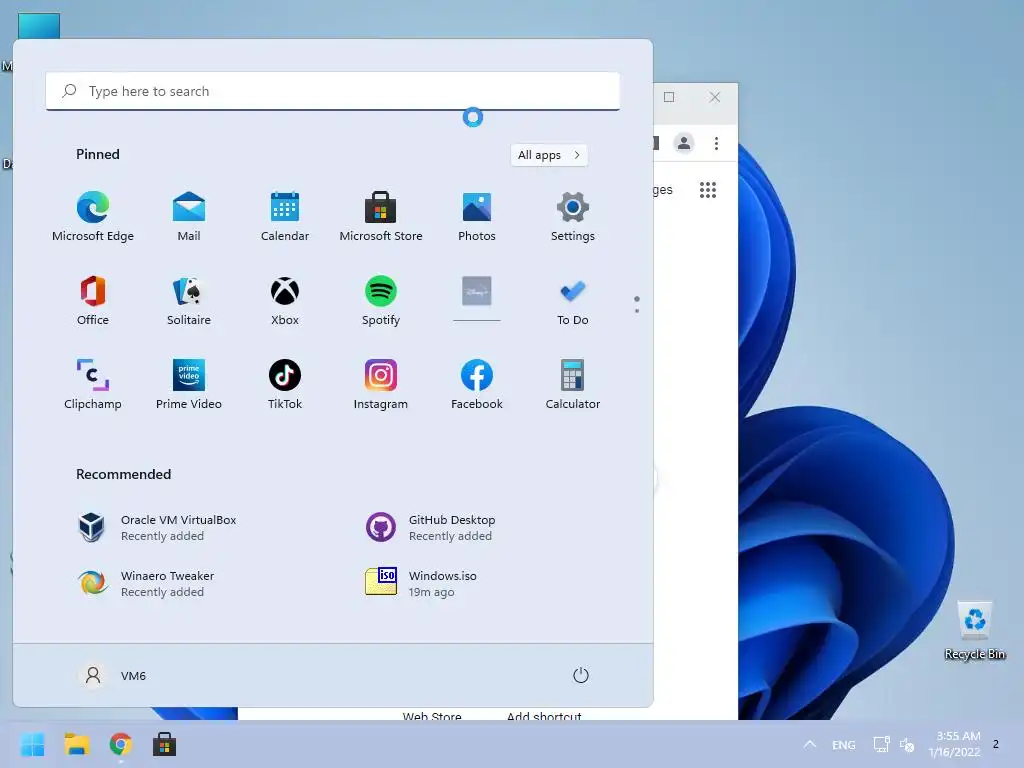Open the To Do app

pos(573,300)
